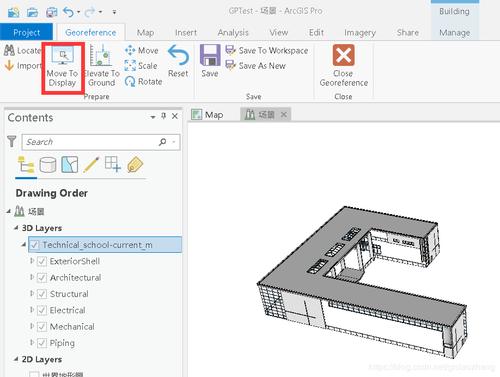Toggle auto-hide pin on Contents pane
The image size is (500, 377).
(163, 116)
